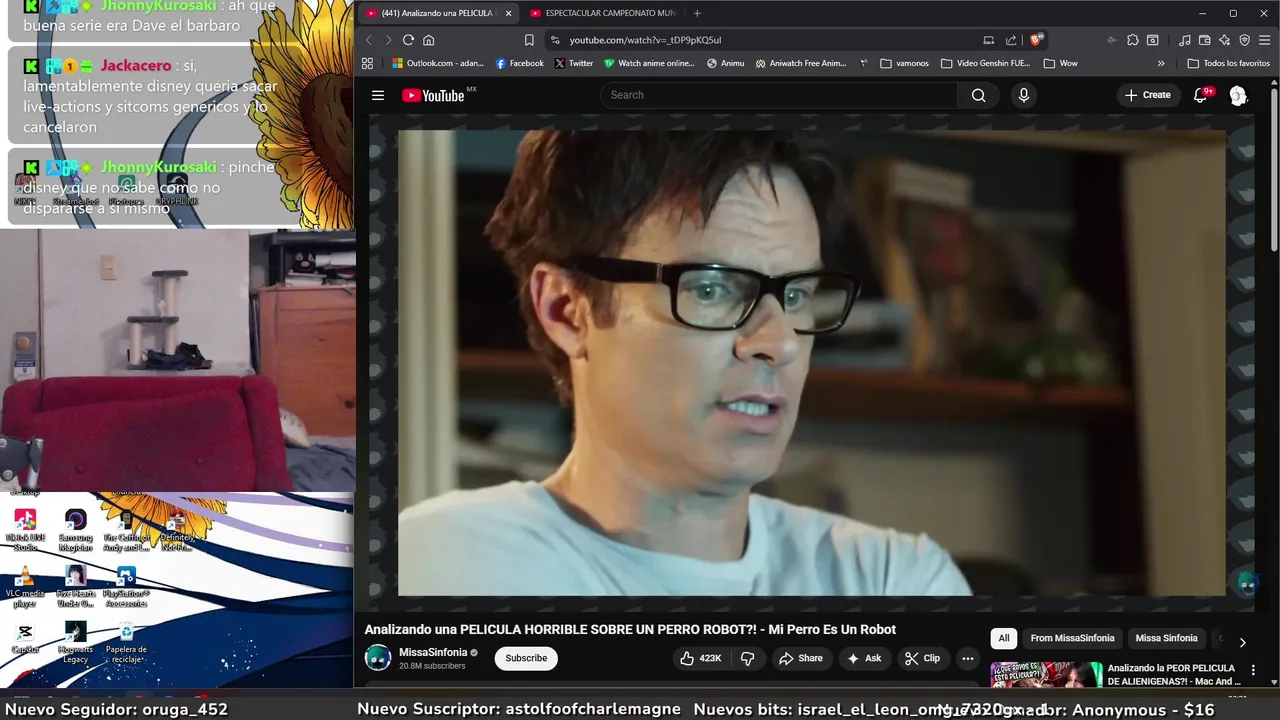
Task: Open YouTube notifications bell
Action: pyautogui.click(x=1201, y=95)
